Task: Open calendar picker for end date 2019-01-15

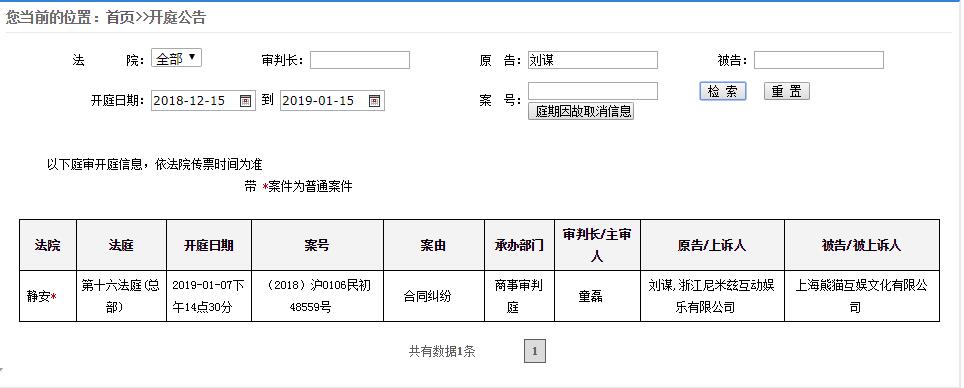Action: click(374, 101)
